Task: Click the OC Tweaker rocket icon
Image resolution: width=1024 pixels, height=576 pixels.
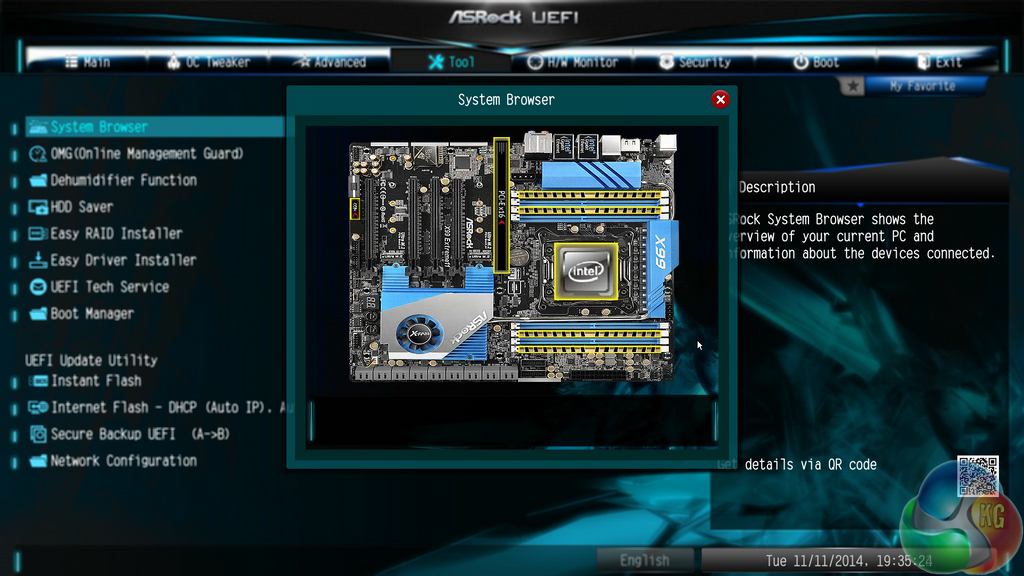Action: (x=173, y=62)
